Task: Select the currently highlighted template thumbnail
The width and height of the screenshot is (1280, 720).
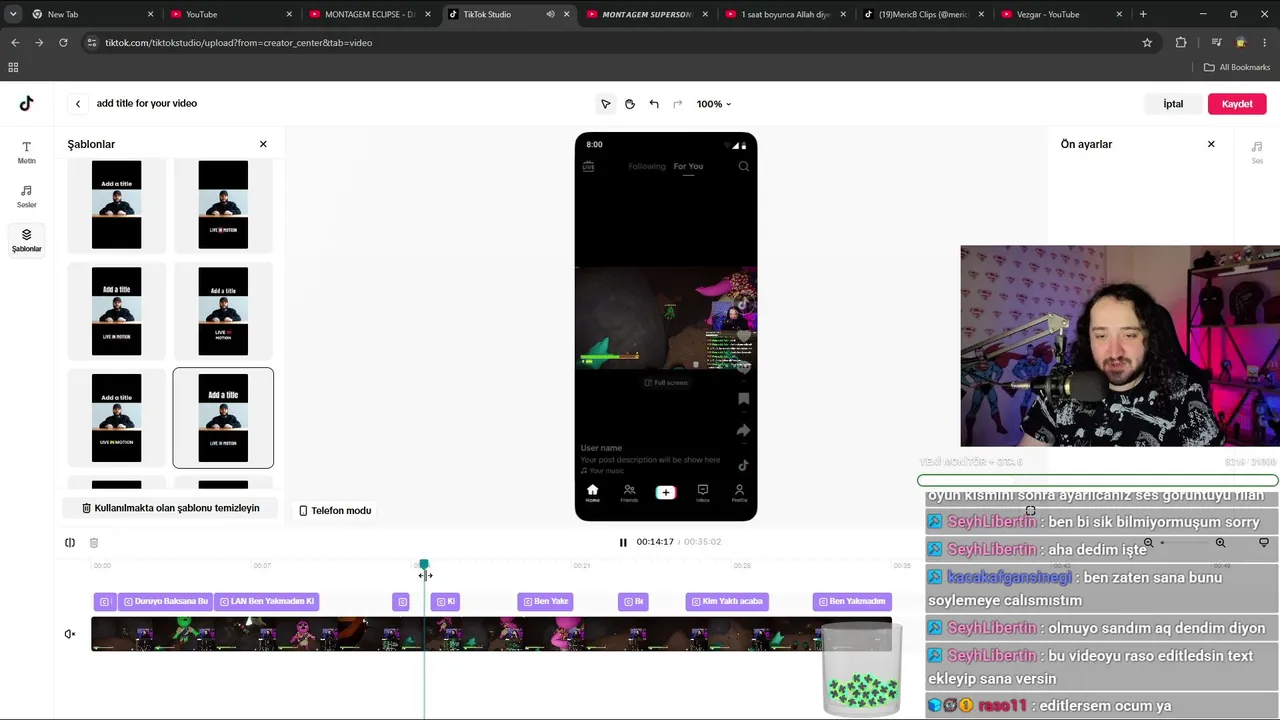Action: click(223, 418)
